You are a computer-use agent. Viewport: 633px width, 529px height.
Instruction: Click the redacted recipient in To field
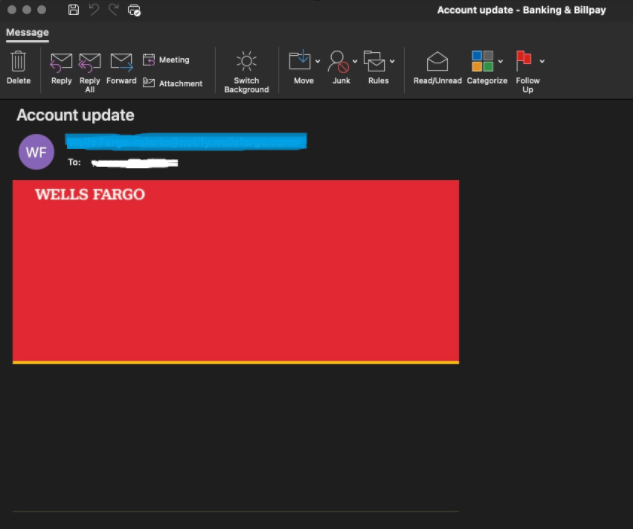point(135,163)
